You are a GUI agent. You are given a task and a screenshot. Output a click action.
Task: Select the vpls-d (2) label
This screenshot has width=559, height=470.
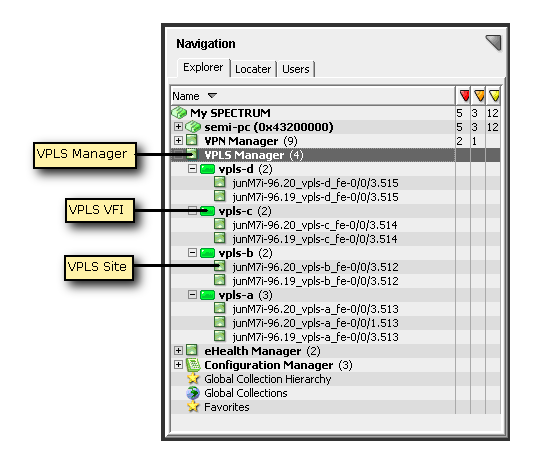tap(246, 169)
